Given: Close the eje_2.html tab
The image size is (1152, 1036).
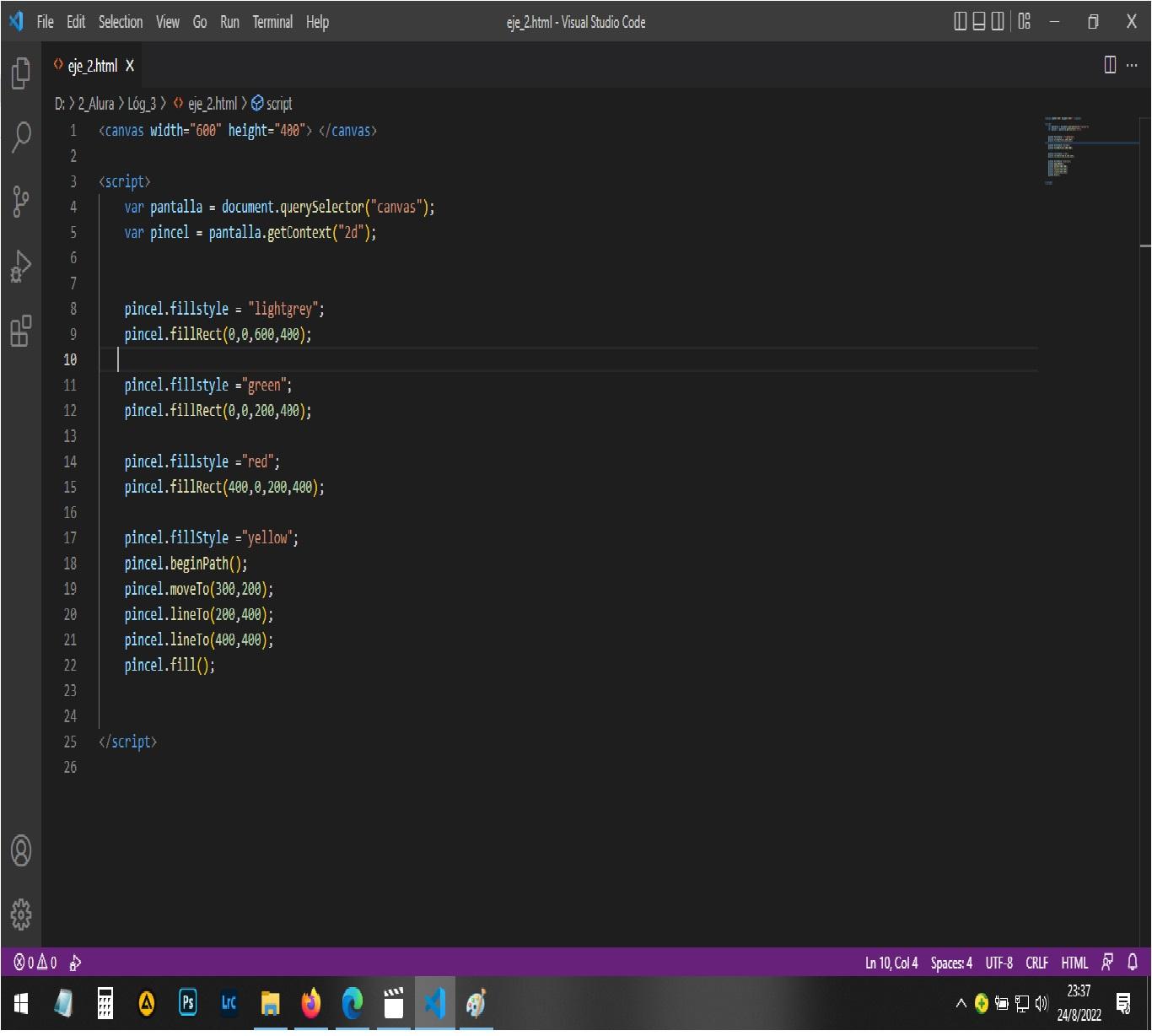Looking at the screenshot, I should pos(130,66).
